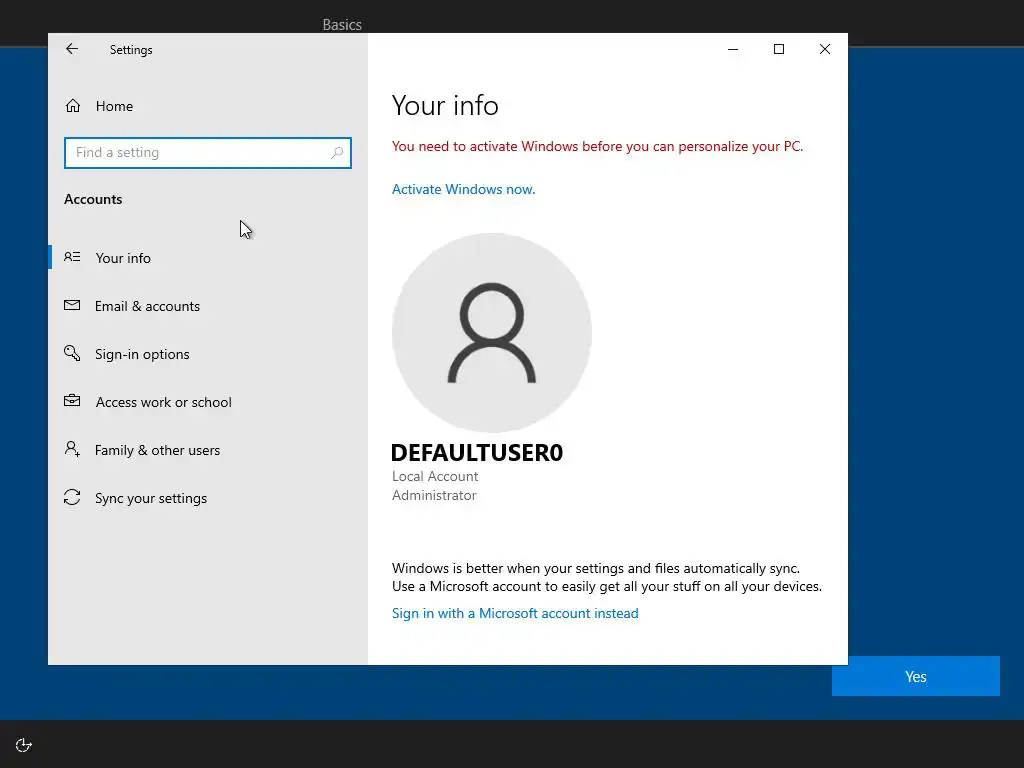The width and height of the screenshot is (1024, 768).
Task: Click the Accounts section heading
Action: pyautogui.click(x=93, y=199)
